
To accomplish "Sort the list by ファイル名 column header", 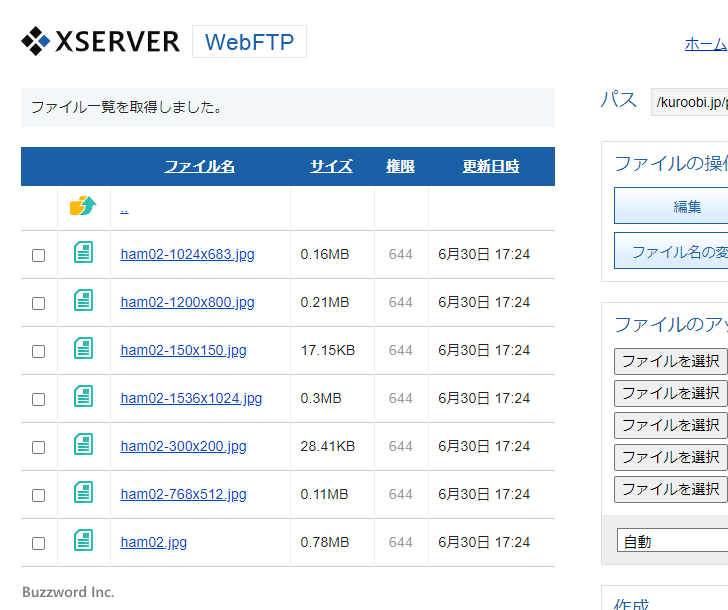I will (x=199, y=166).
